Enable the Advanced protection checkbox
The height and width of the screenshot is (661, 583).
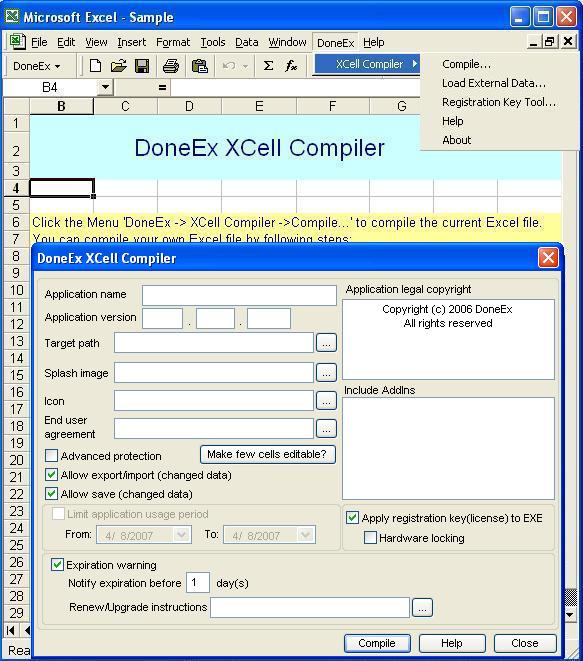pyautogui.click(x=51, y=455)
